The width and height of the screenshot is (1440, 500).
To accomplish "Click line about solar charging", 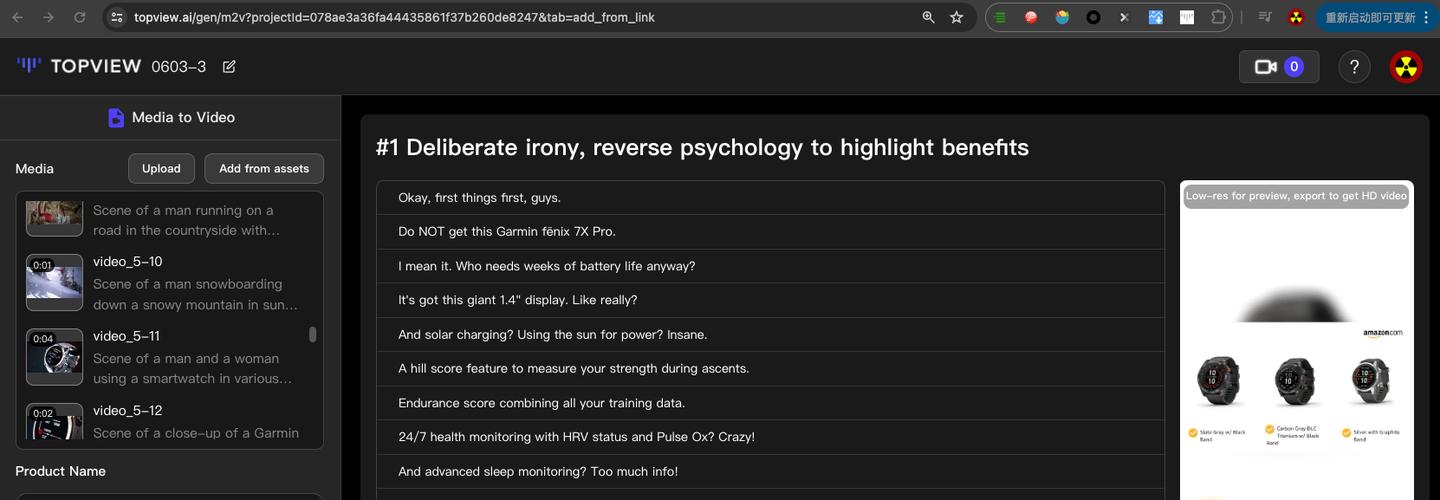I will (770, 334).
